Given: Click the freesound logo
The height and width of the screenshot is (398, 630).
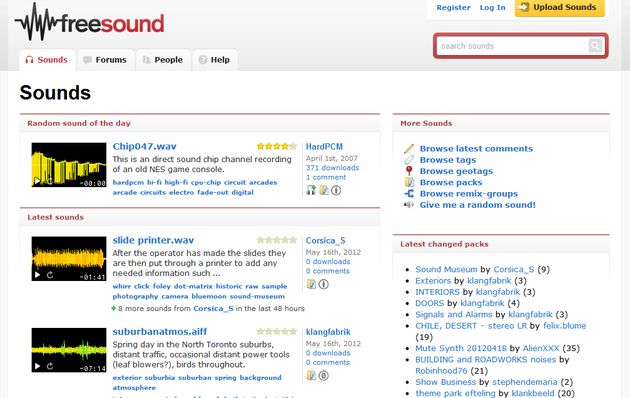Looking at the screenshot, I should (90, 22).
